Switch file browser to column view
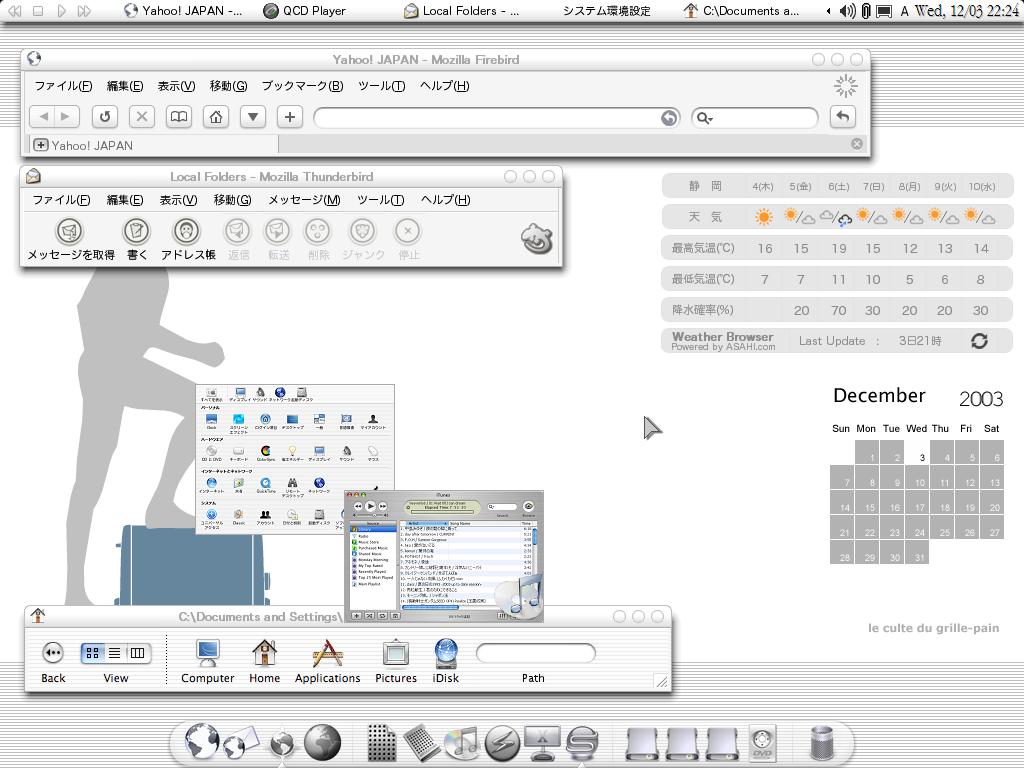The width and height of the screenshot is (1024, 768). 137,652
